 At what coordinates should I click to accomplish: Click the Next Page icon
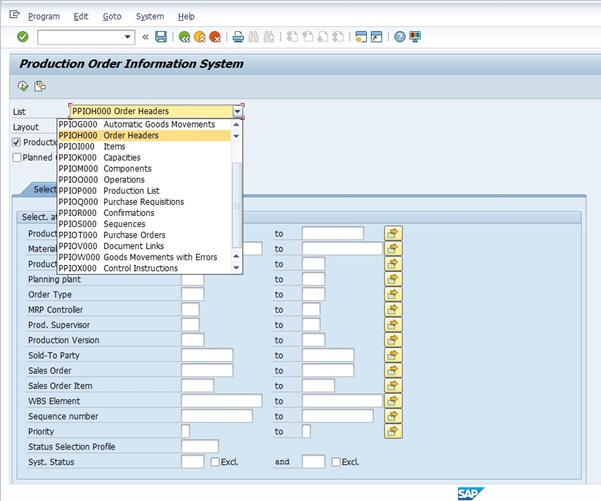[323, 37]
